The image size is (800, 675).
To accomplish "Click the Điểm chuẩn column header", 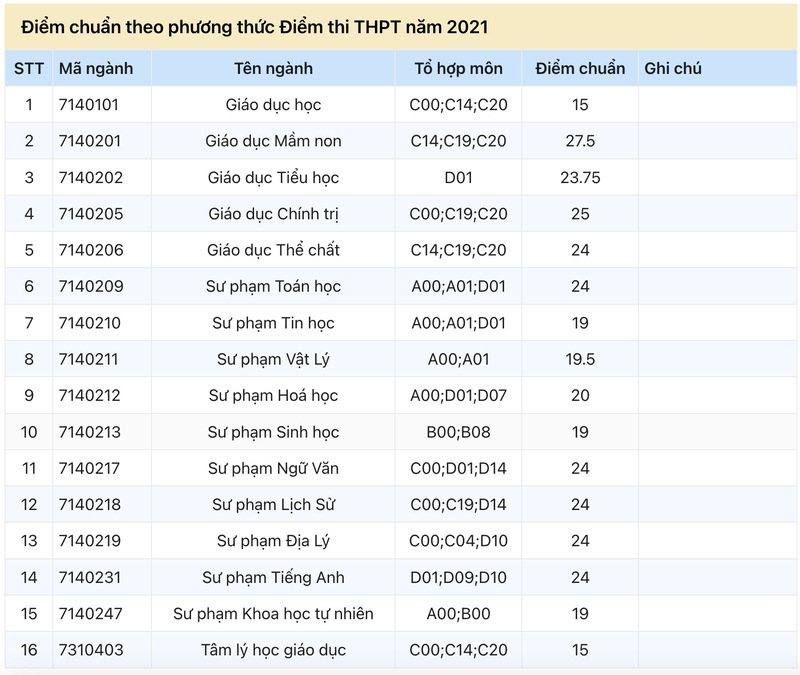I will click(x=580, y=68).
